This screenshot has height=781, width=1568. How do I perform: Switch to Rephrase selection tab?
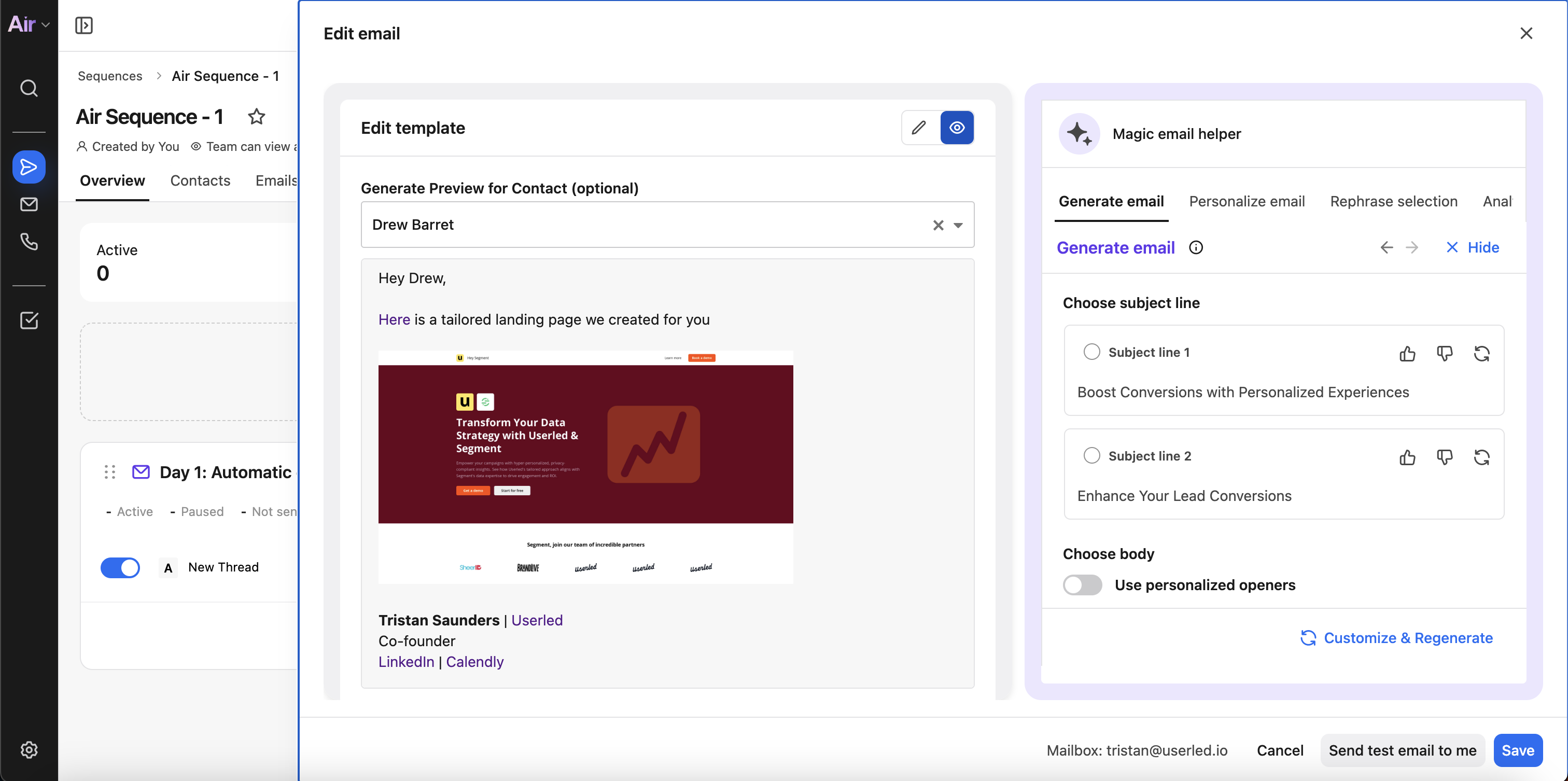point(1393,202)
